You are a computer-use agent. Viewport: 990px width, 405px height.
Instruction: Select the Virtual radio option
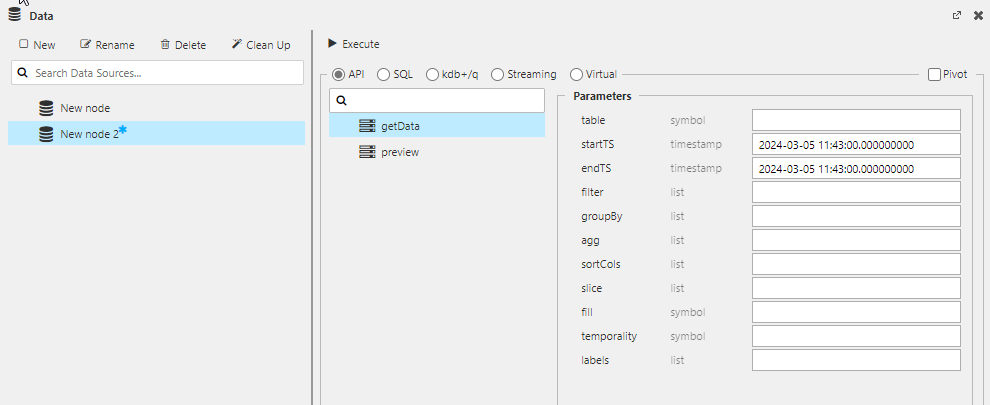click(x=576, y=74)
